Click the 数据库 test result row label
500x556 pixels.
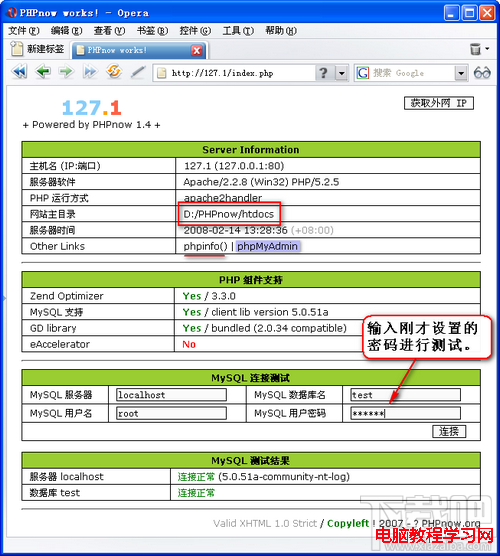pos(55,493)
